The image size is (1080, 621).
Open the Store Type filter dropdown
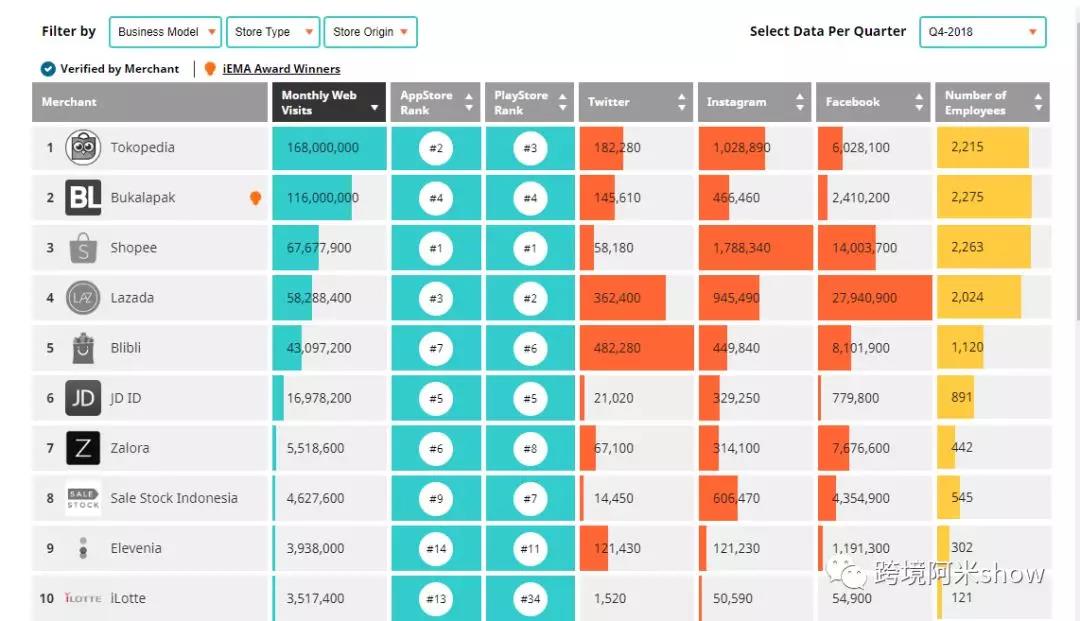273,32
